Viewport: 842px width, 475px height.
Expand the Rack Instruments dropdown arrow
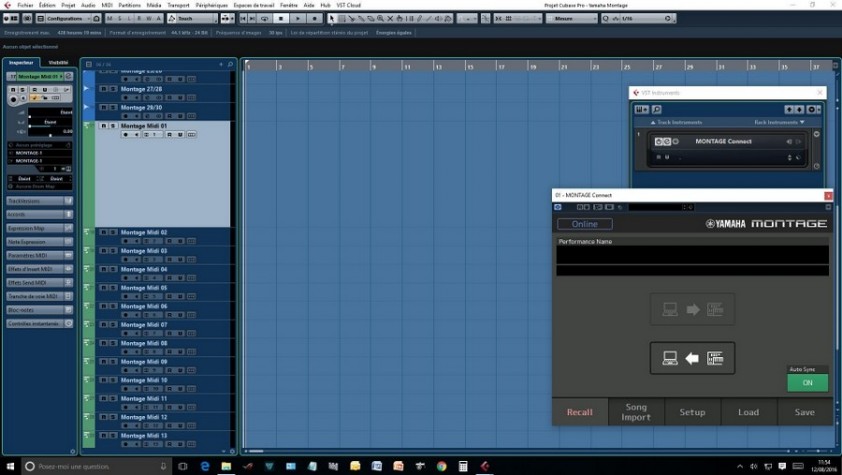[802, 122]
